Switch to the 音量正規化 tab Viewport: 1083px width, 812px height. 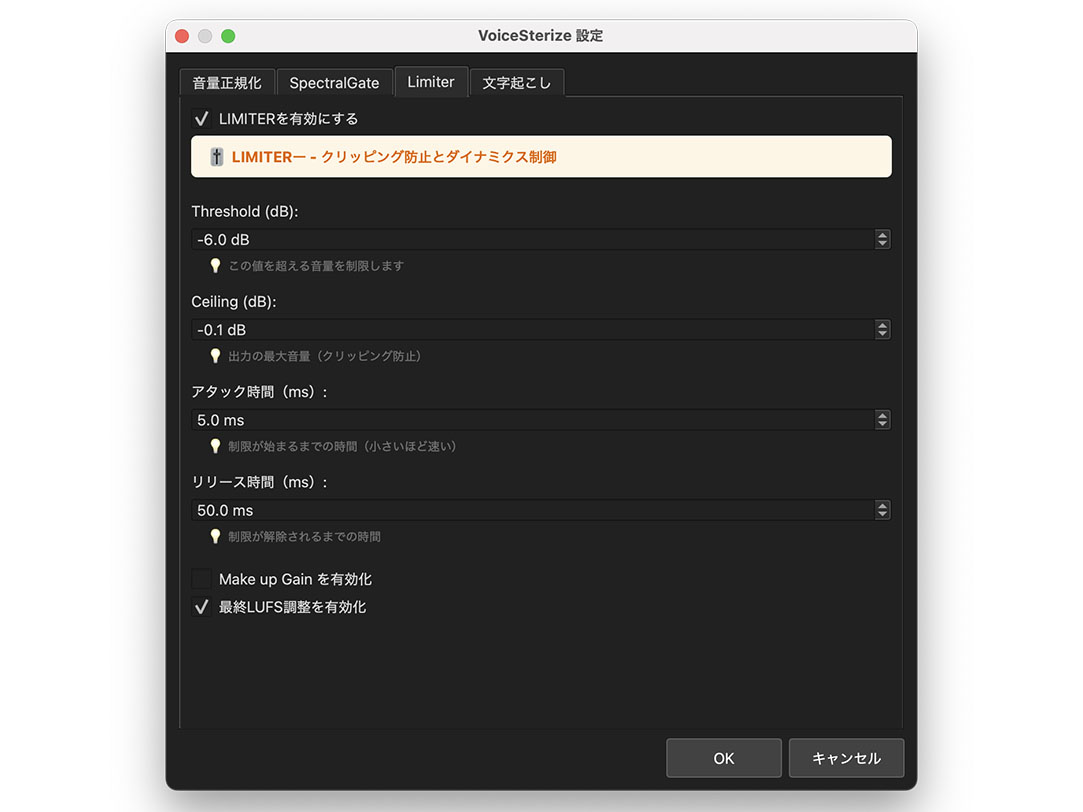[227, 82]
